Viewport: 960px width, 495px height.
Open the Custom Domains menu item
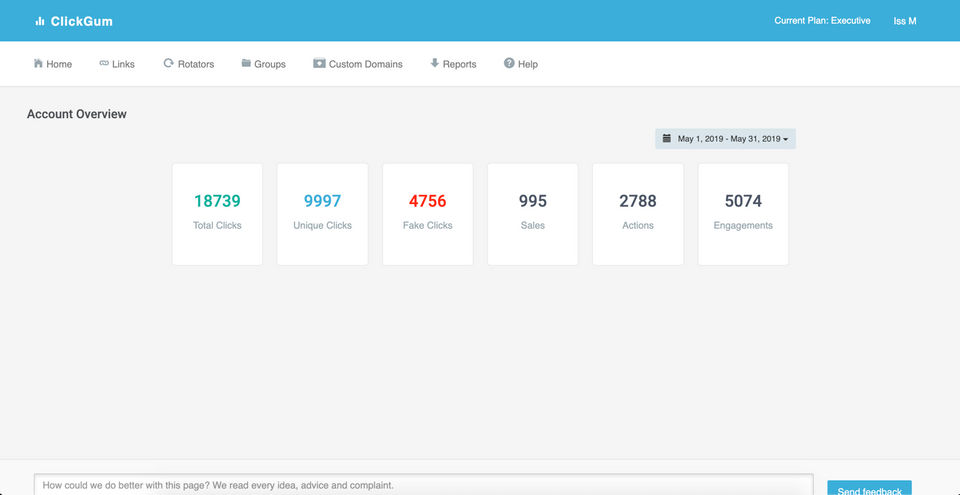coord(358,64)
